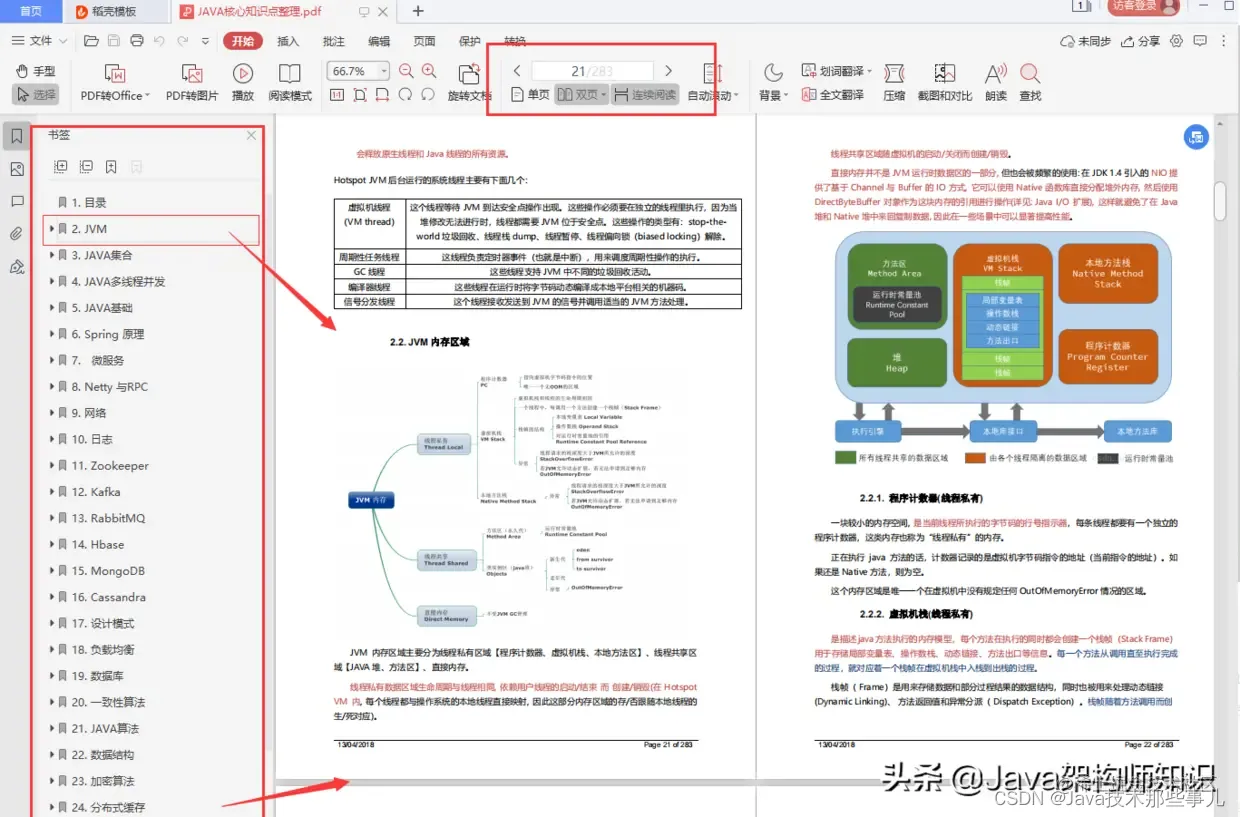Click 访客登录 login button

[x=1143, y=8]
